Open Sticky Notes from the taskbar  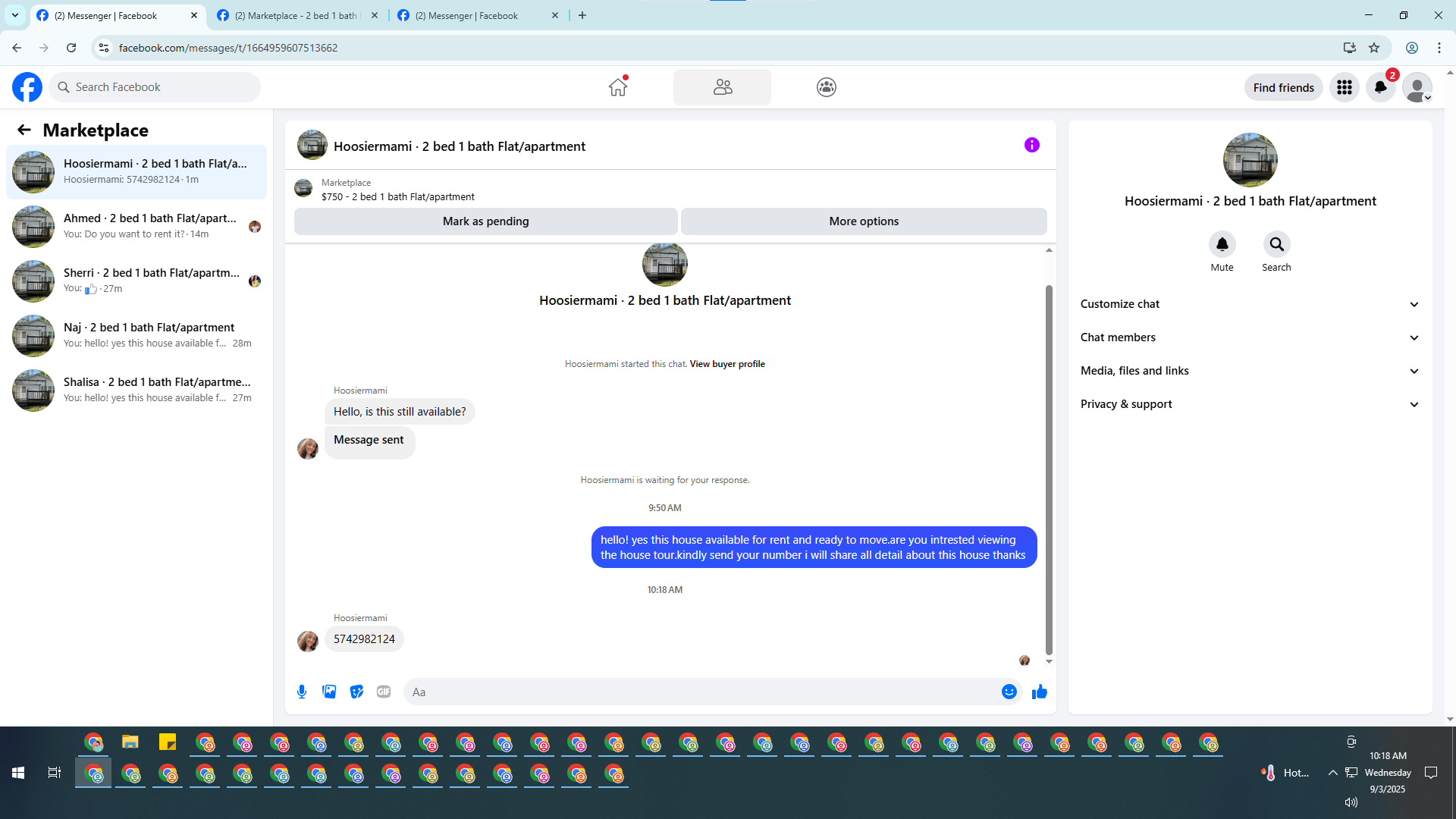168,742
